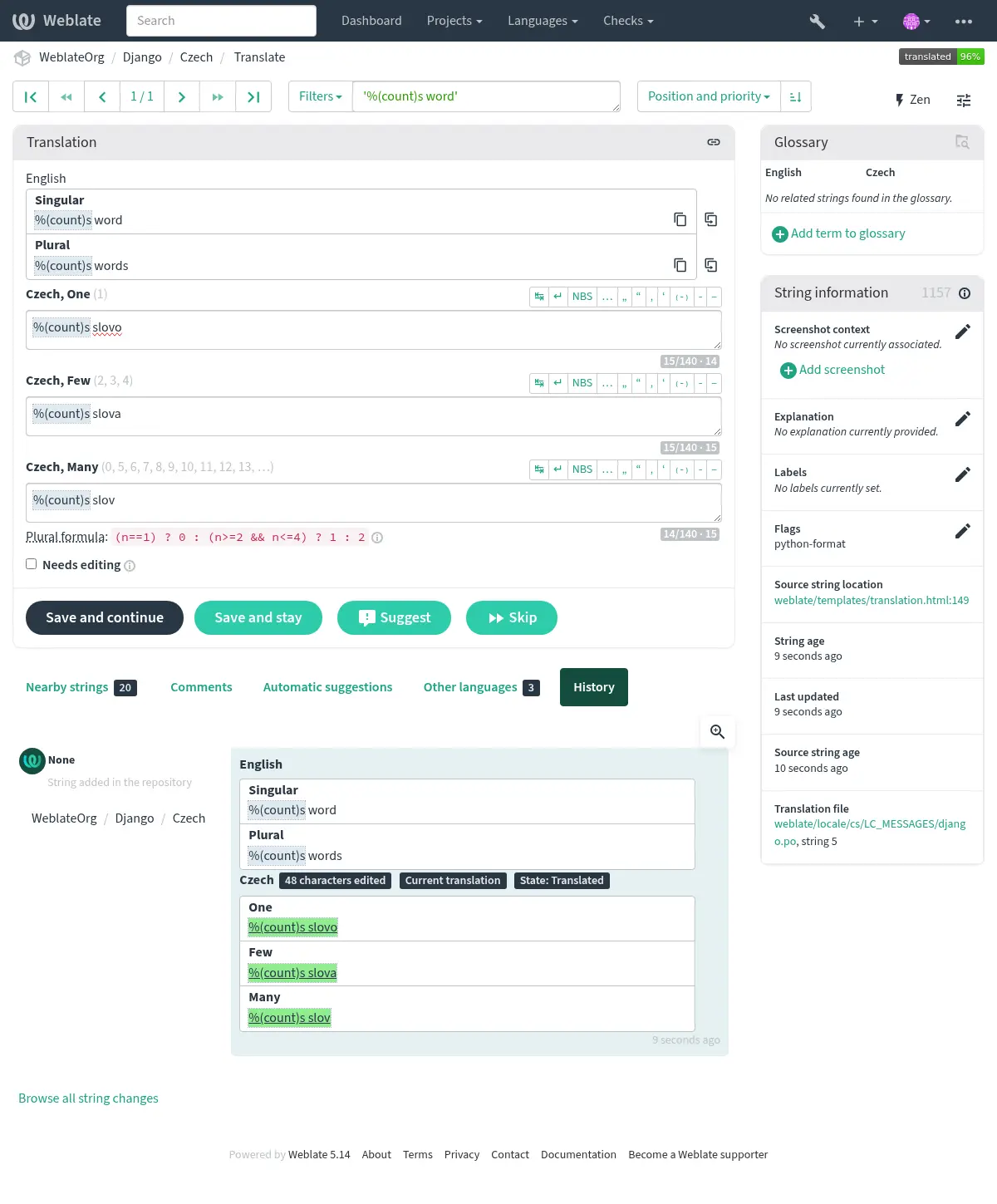Screen dimensions: 997x1204
Task: Click the history zoom magnifier icon
Action: click(x=718, y=732)
